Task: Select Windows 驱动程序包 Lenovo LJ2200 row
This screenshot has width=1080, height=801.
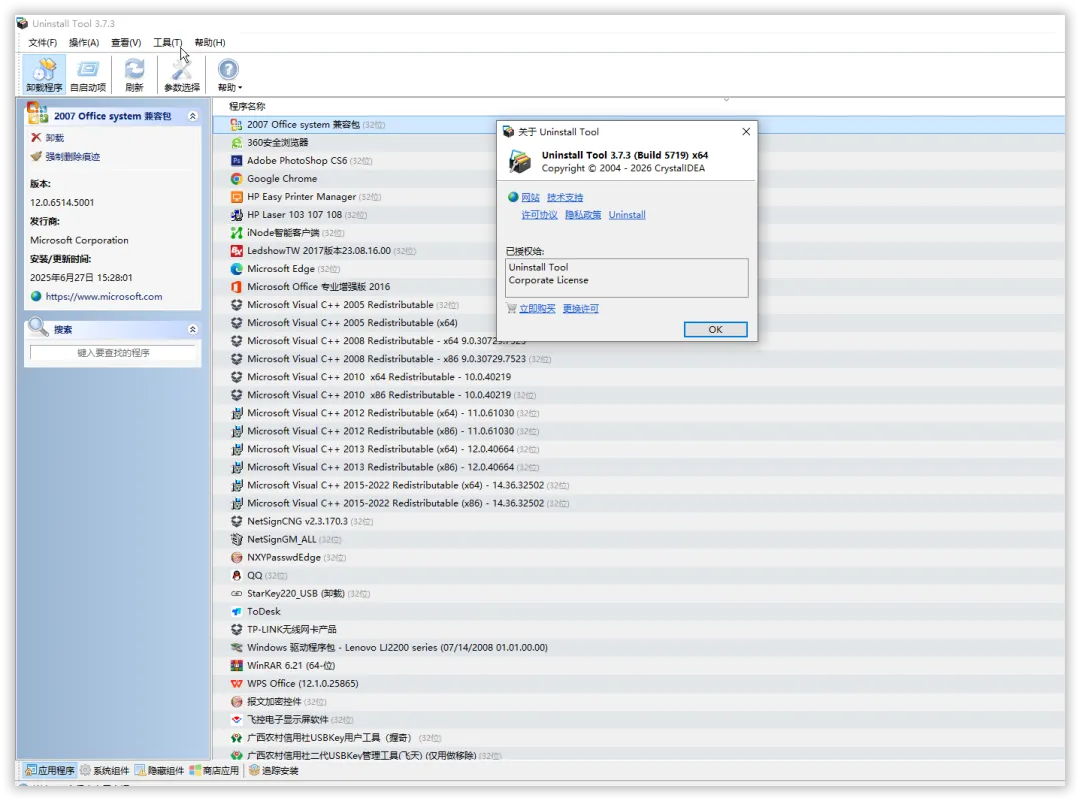Action: coord(638,648)
